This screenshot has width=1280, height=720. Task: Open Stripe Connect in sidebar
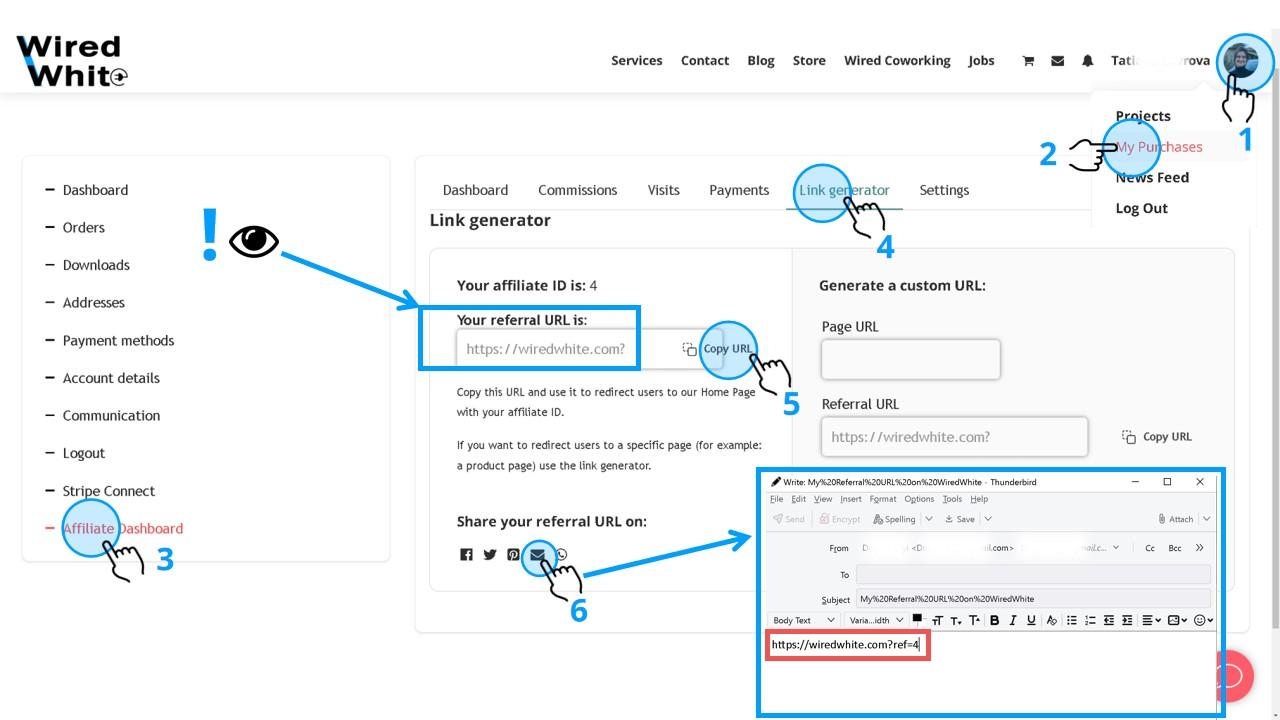109,491
